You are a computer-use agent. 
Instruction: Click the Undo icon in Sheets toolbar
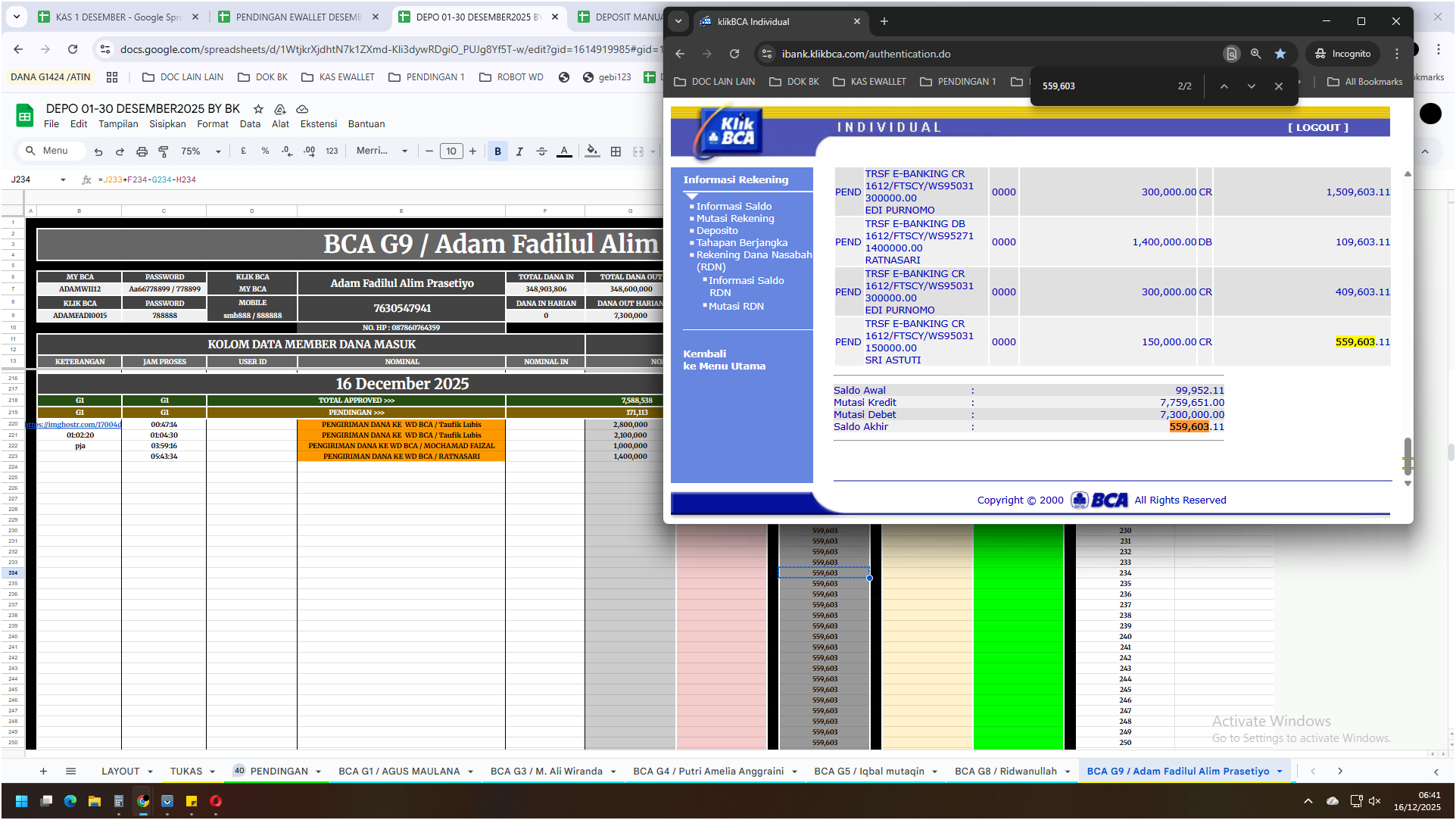[x=98, y=151]
